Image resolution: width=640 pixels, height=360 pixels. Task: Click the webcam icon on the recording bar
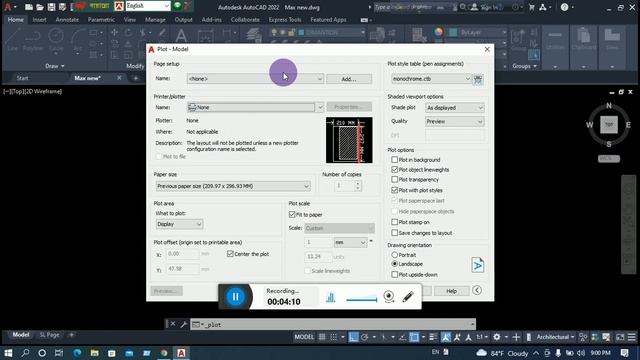tap(389, 296)
